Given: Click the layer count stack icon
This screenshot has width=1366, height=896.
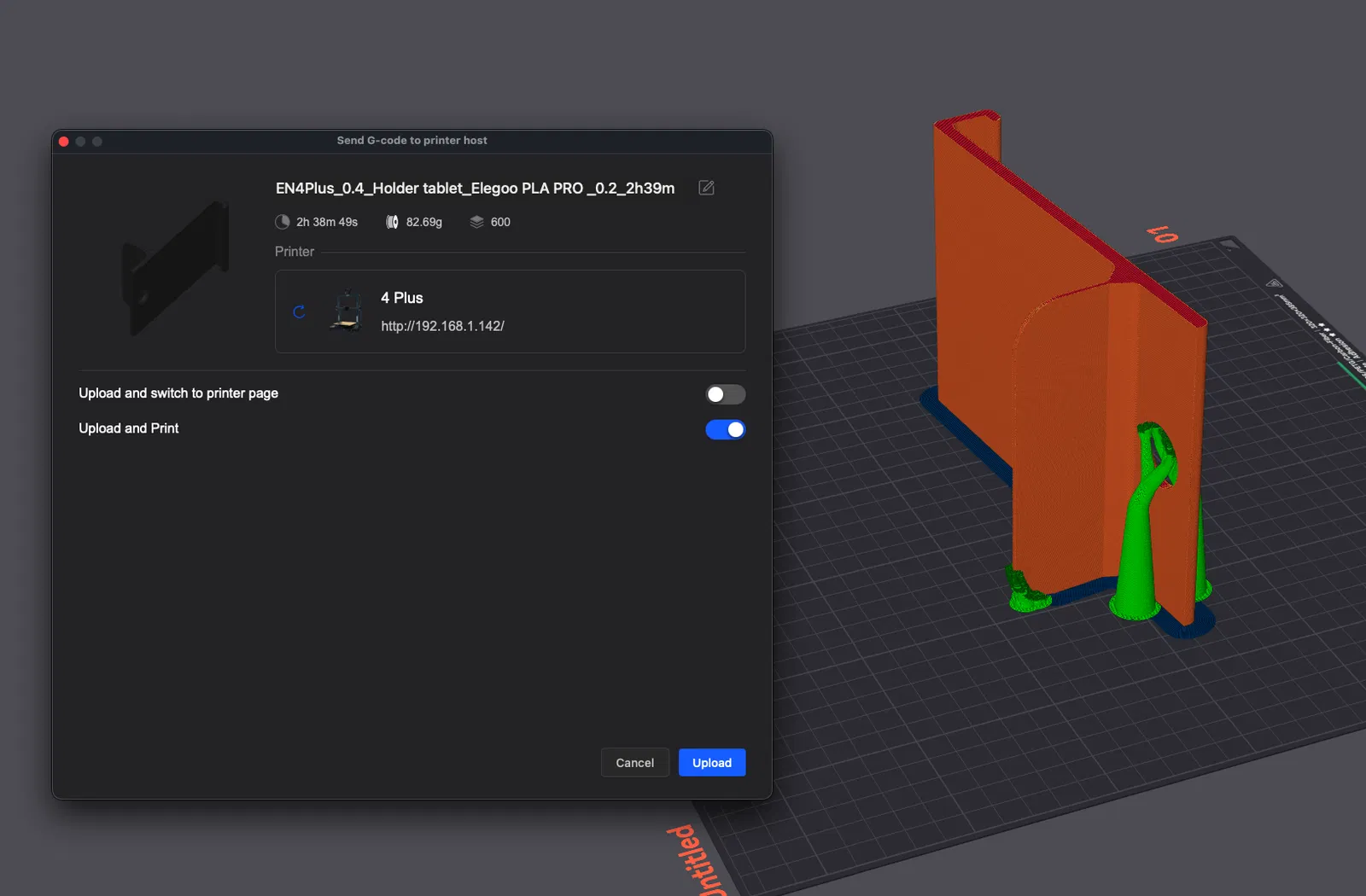Looking at the screenshot, I should click(476, 222).
